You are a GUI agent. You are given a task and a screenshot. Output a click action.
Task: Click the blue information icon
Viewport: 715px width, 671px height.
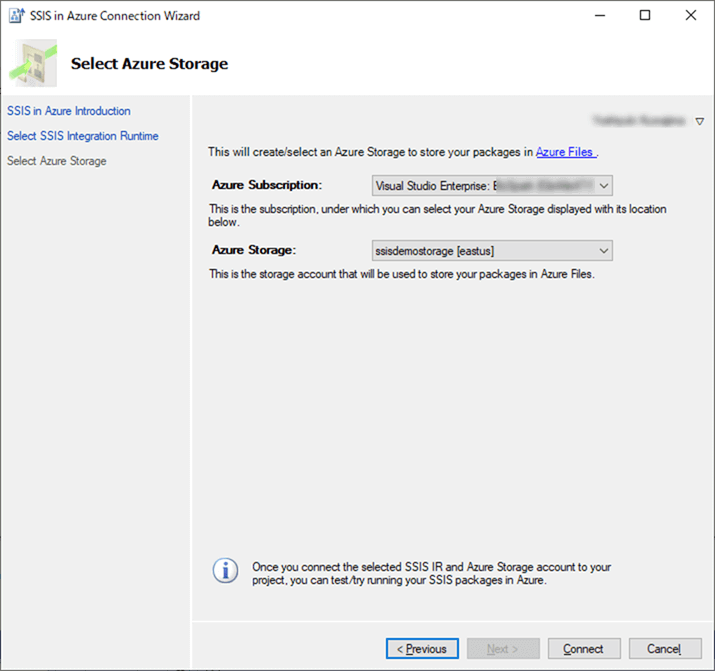click(226, 571)
